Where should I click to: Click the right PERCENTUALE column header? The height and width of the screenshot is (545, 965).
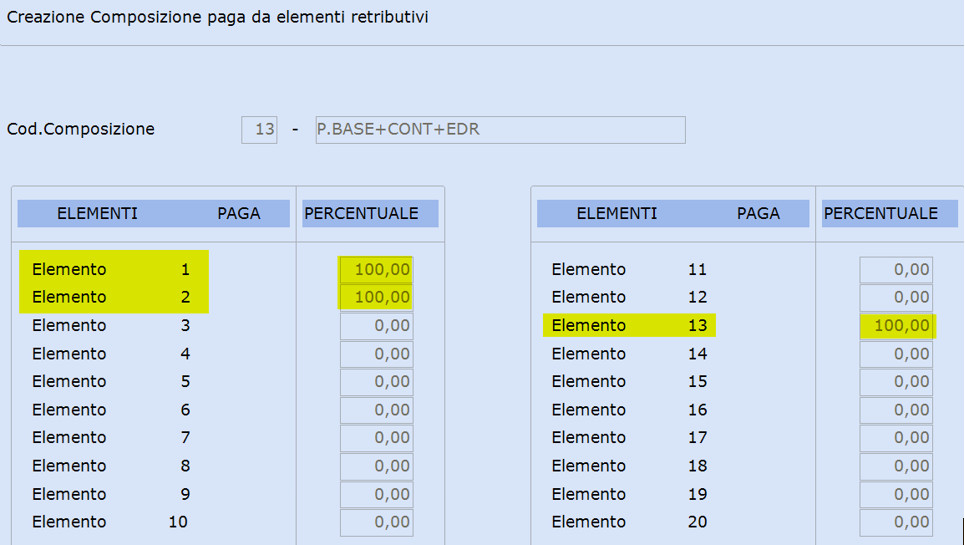(890, 213)
